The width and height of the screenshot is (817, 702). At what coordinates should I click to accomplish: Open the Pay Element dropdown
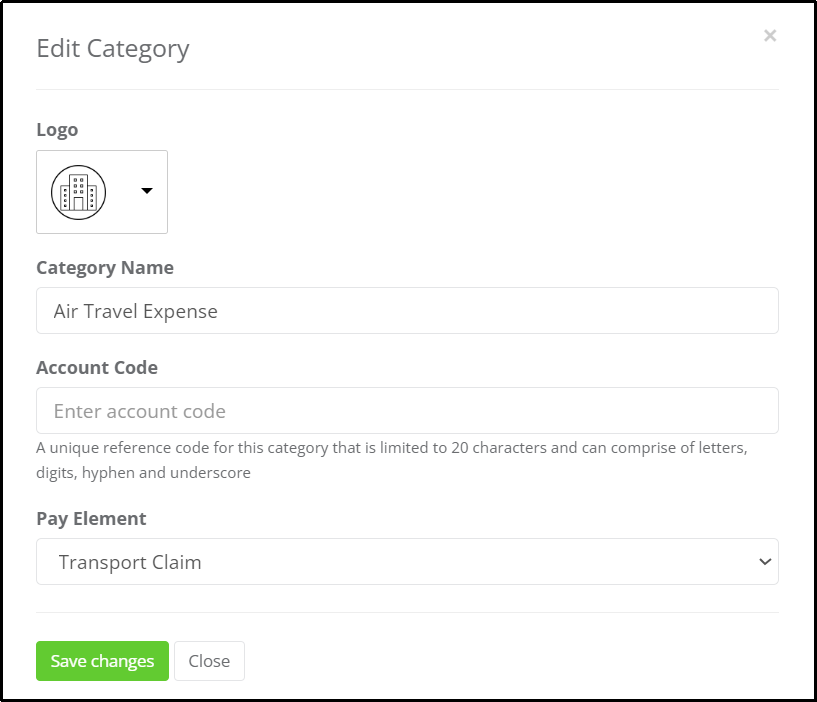click(407, 562)
